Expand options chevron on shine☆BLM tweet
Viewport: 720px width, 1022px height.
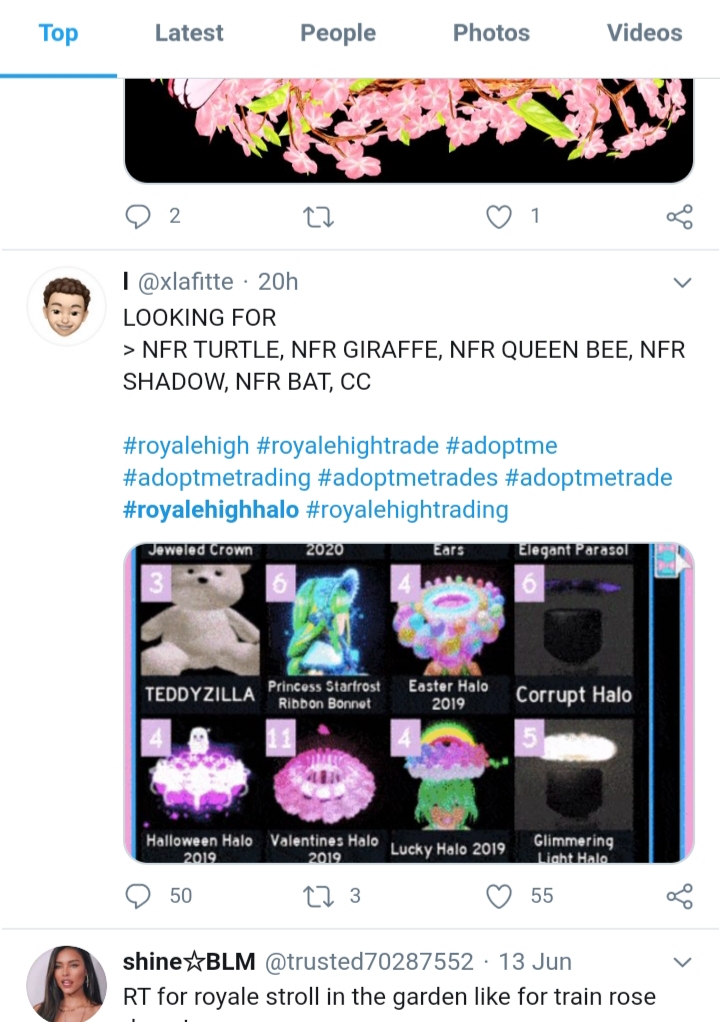pyautogui.click(x=682, y=962)
